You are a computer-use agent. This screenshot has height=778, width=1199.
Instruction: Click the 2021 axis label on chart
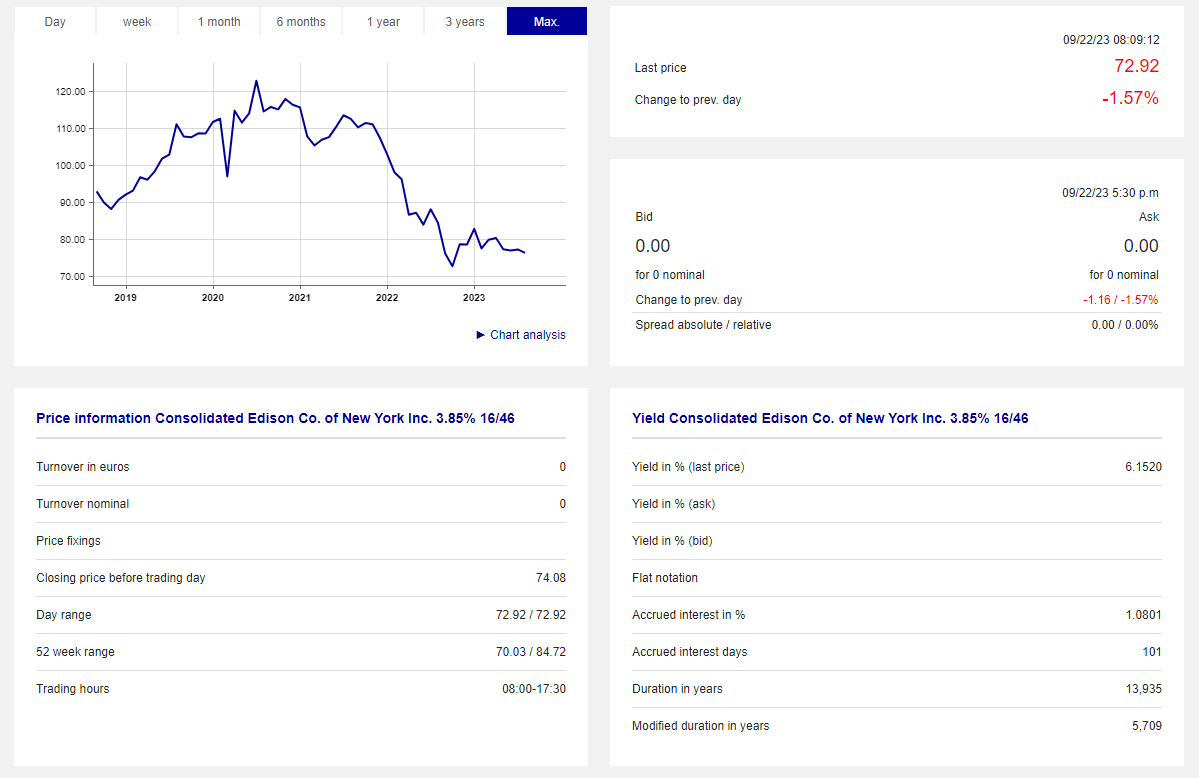(x=300, y=298)
